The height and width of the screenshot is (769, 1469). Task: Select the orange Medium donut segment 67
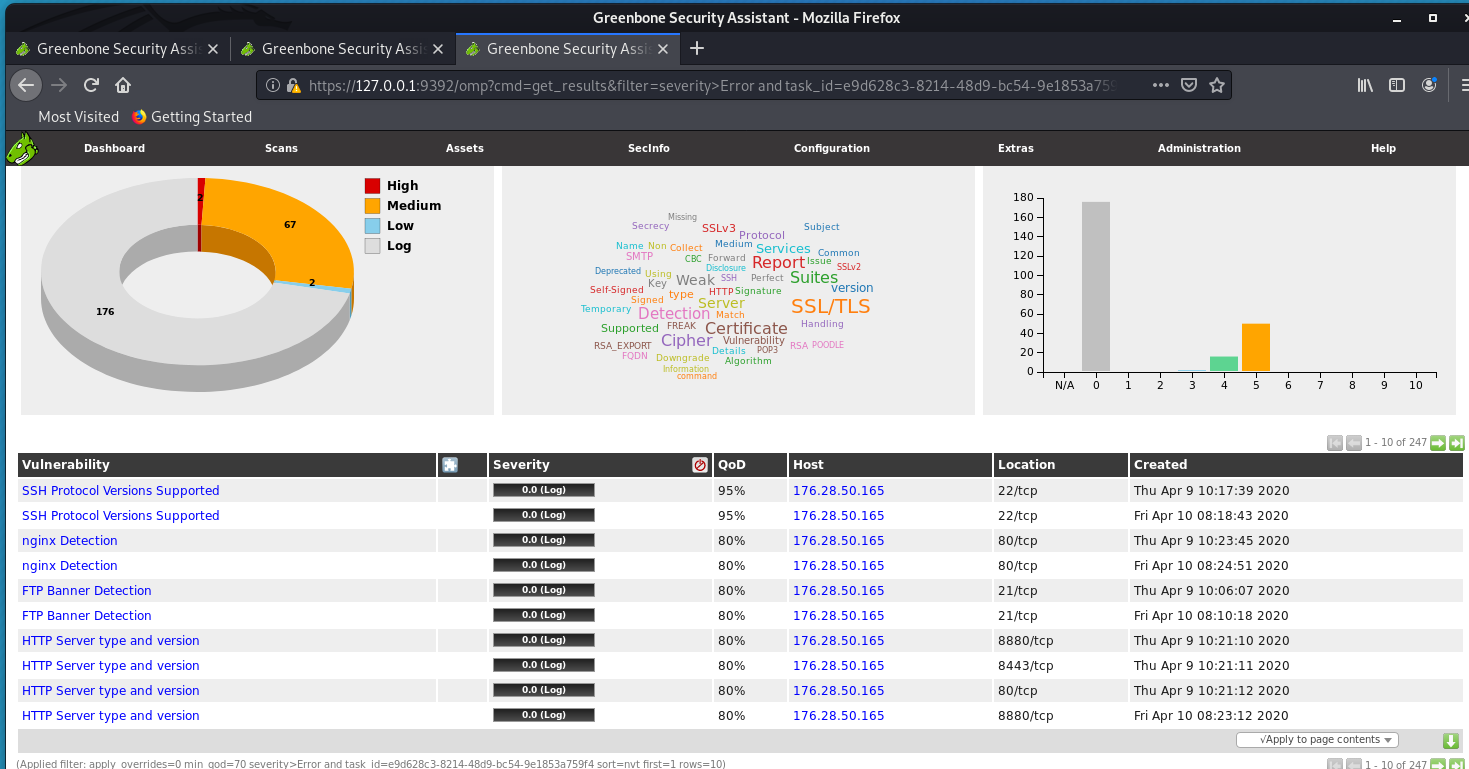pyautogui.click(x=290, y=225)
